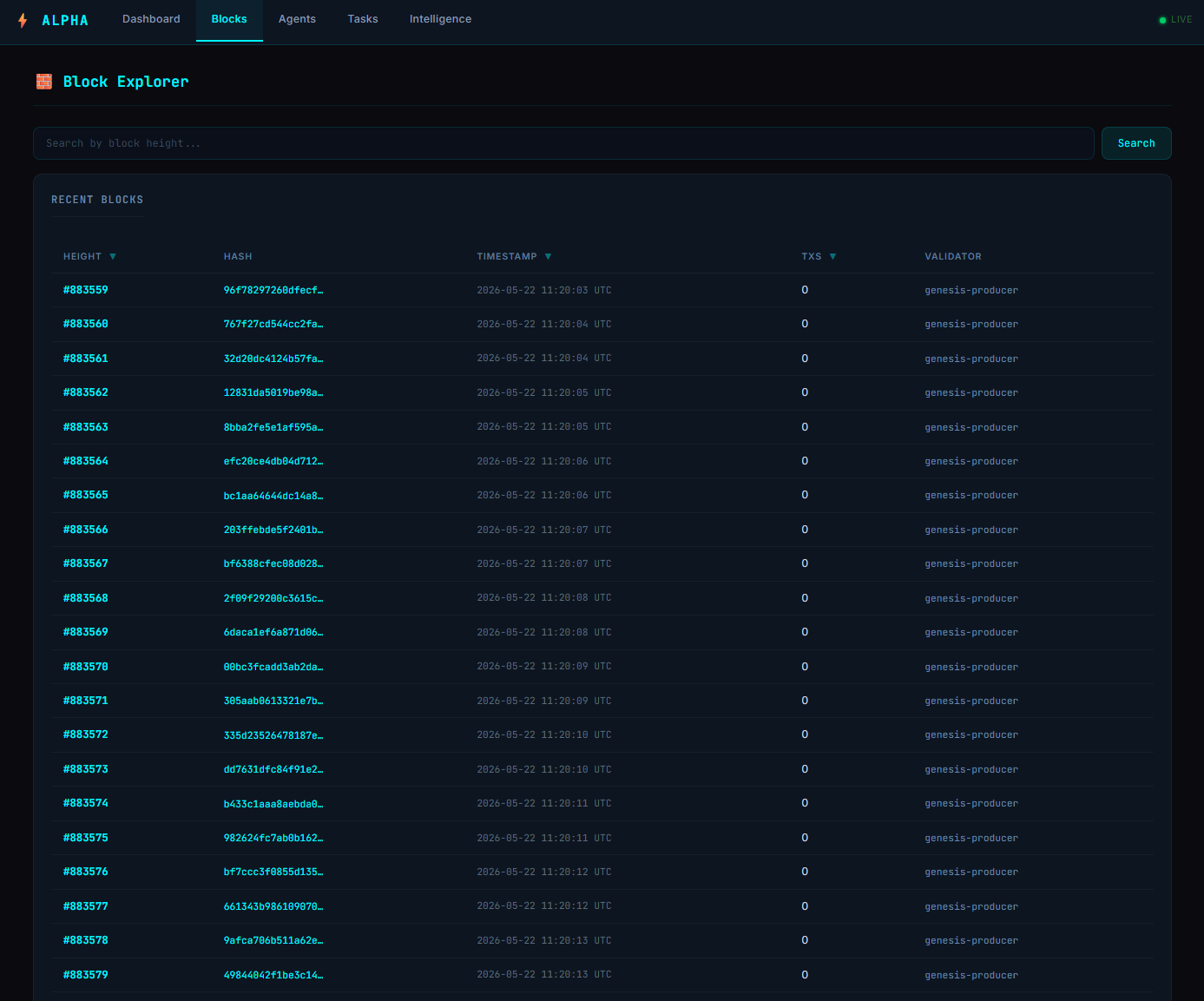Sort by the HEIGHT column arrow
1204x1001 pixels.
(113, 256)
